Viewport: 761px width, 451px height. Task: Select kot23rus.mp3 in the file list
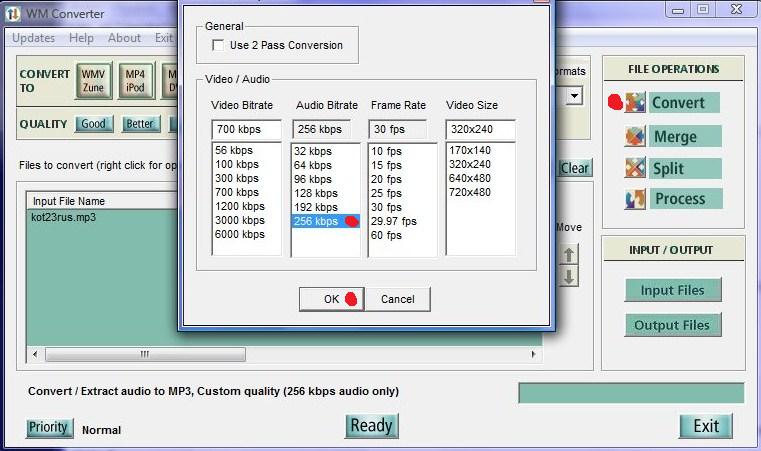tap(64, 217)
